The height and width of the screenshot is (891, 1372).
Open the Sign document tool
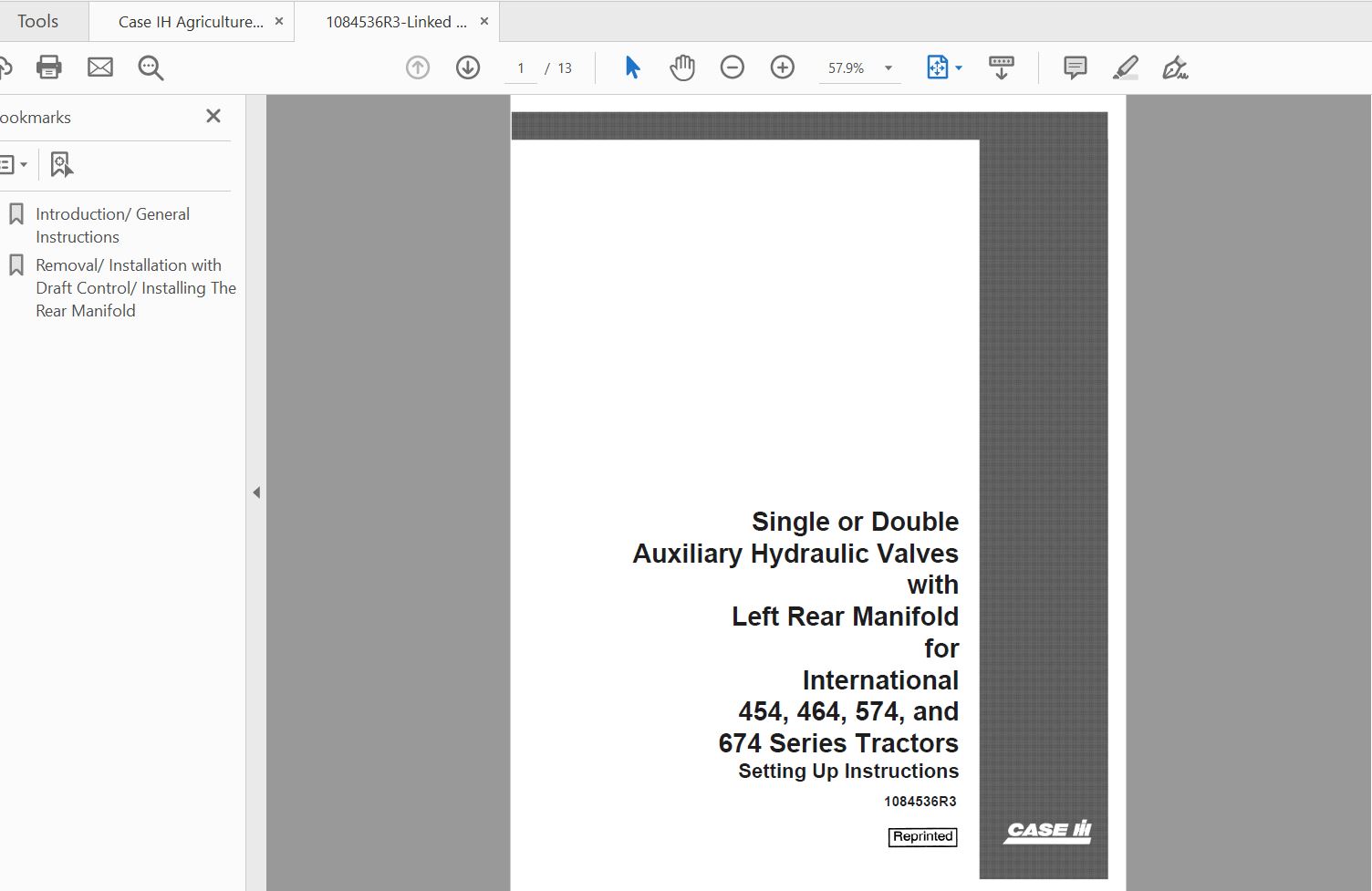click(1175, 67)
